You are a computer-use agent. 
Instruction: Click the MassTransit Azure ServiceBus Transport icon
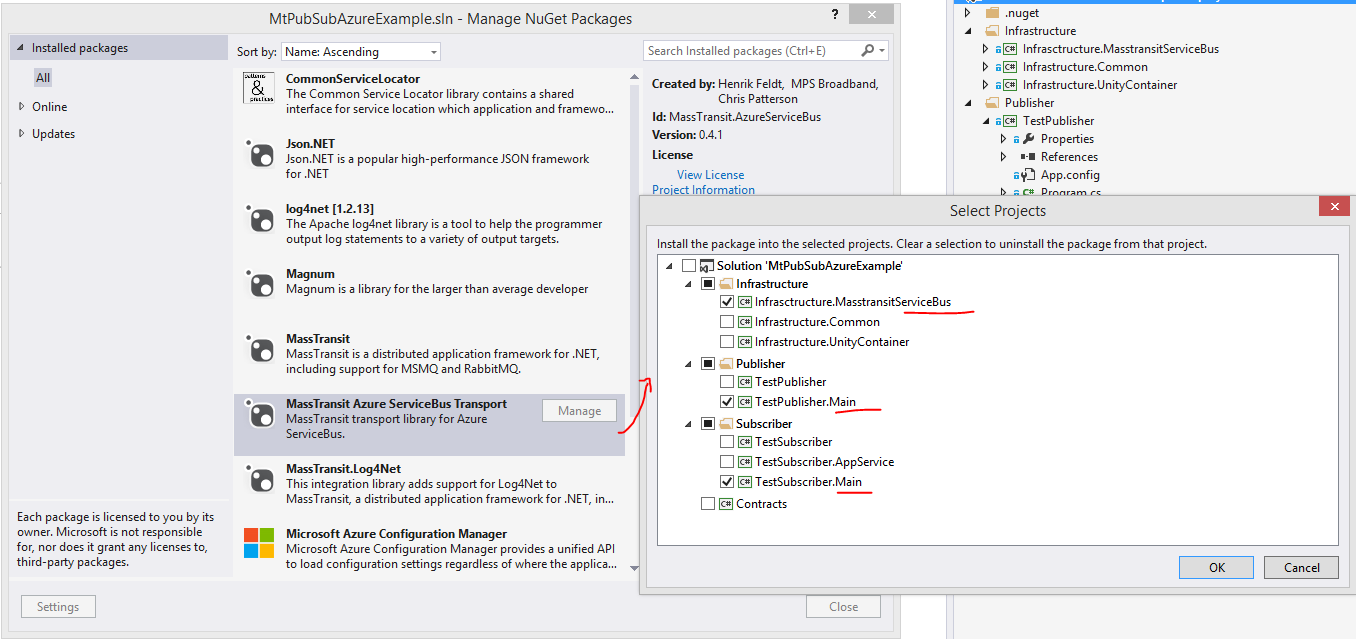tap(259, 414)
